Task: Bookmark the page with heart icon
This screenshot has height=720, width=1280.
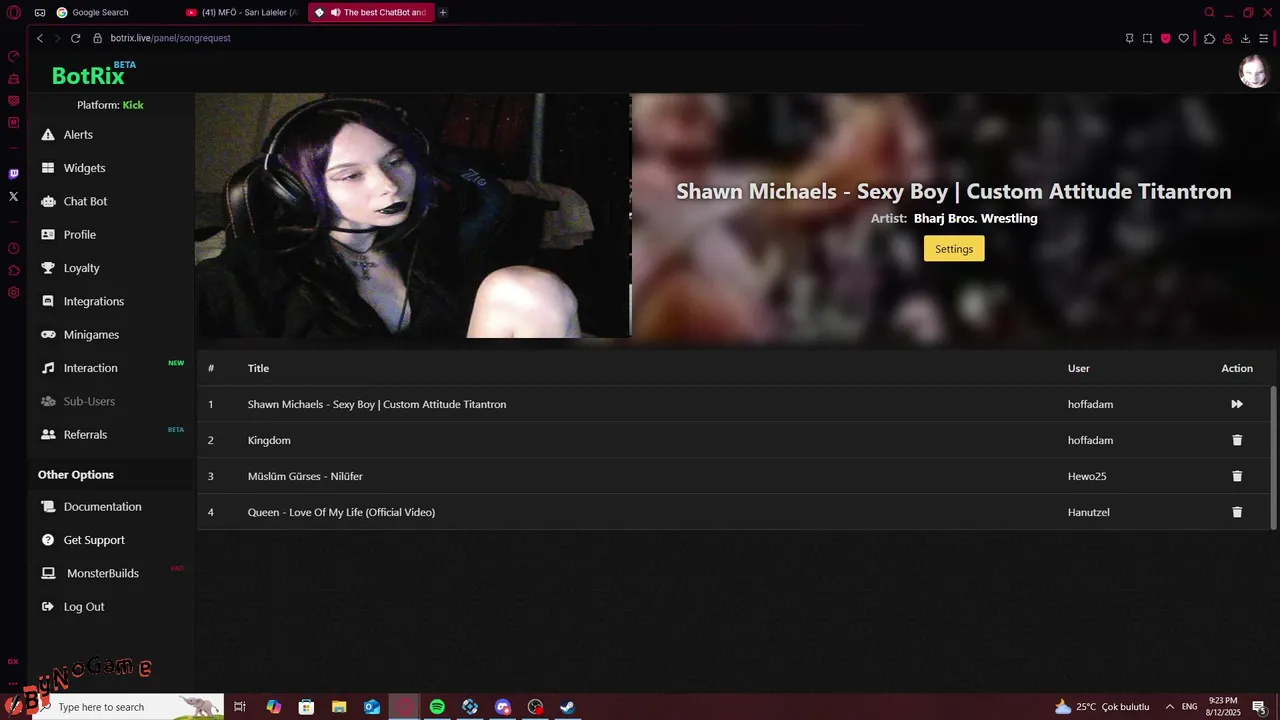Action: tap(1184, 38)
